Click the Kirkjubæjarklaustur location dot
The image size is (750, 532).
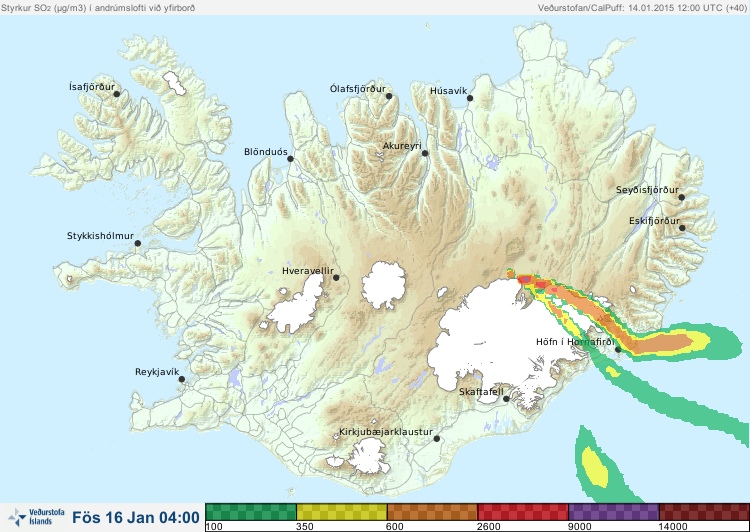click(x=437, y=438)
